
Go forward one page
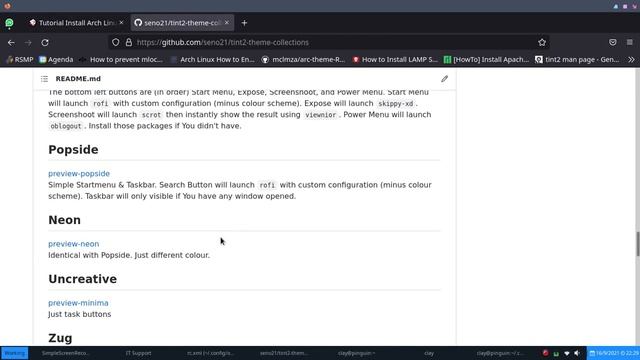click(x=28, y=42)
